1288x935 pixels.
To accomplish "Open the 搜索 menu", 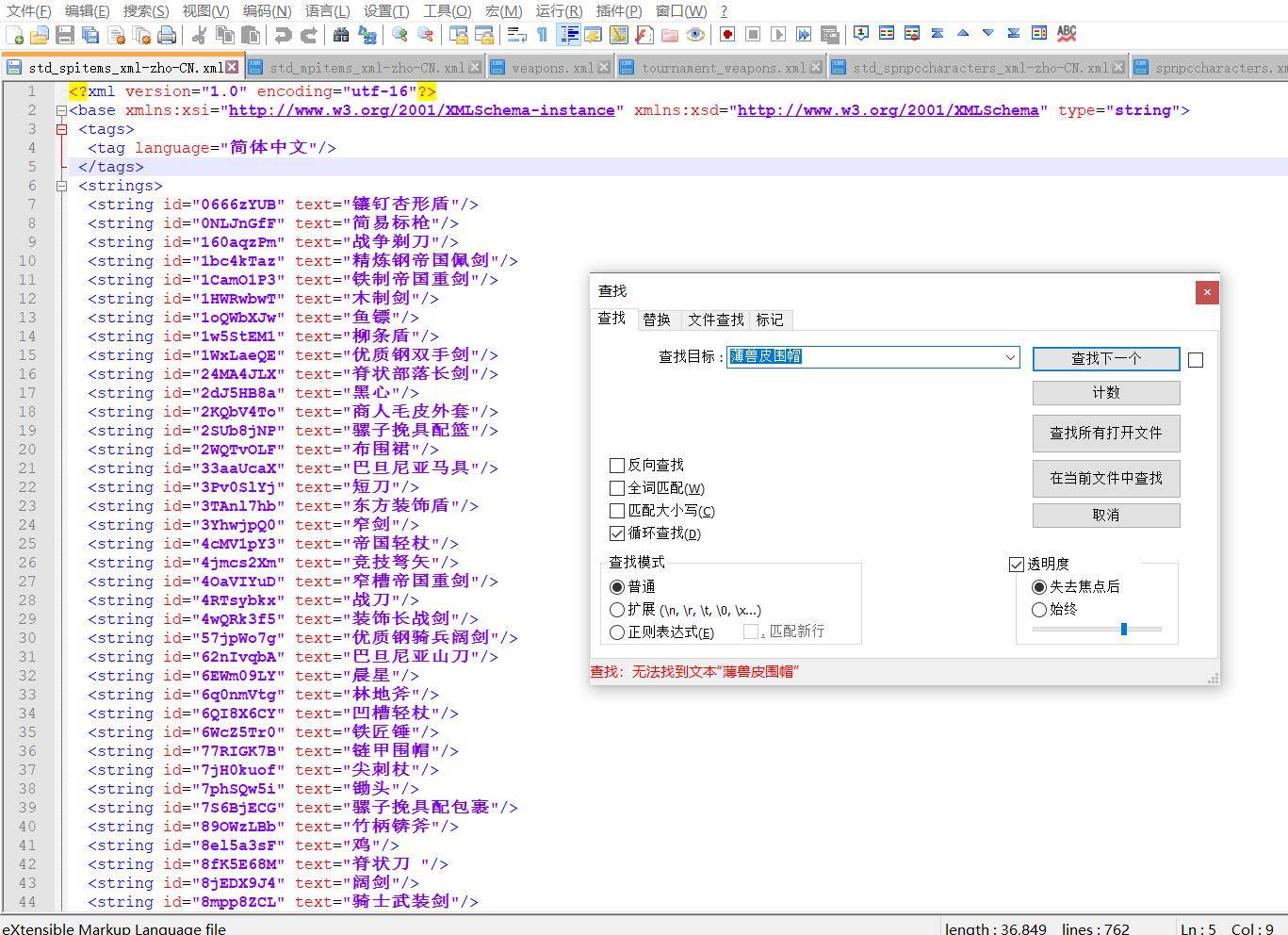I will point(146,11).
